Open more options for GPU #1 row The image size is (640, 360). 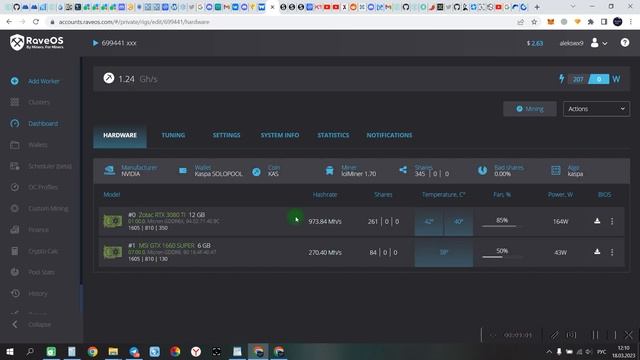pyautogui.click(x=612, y=252)
